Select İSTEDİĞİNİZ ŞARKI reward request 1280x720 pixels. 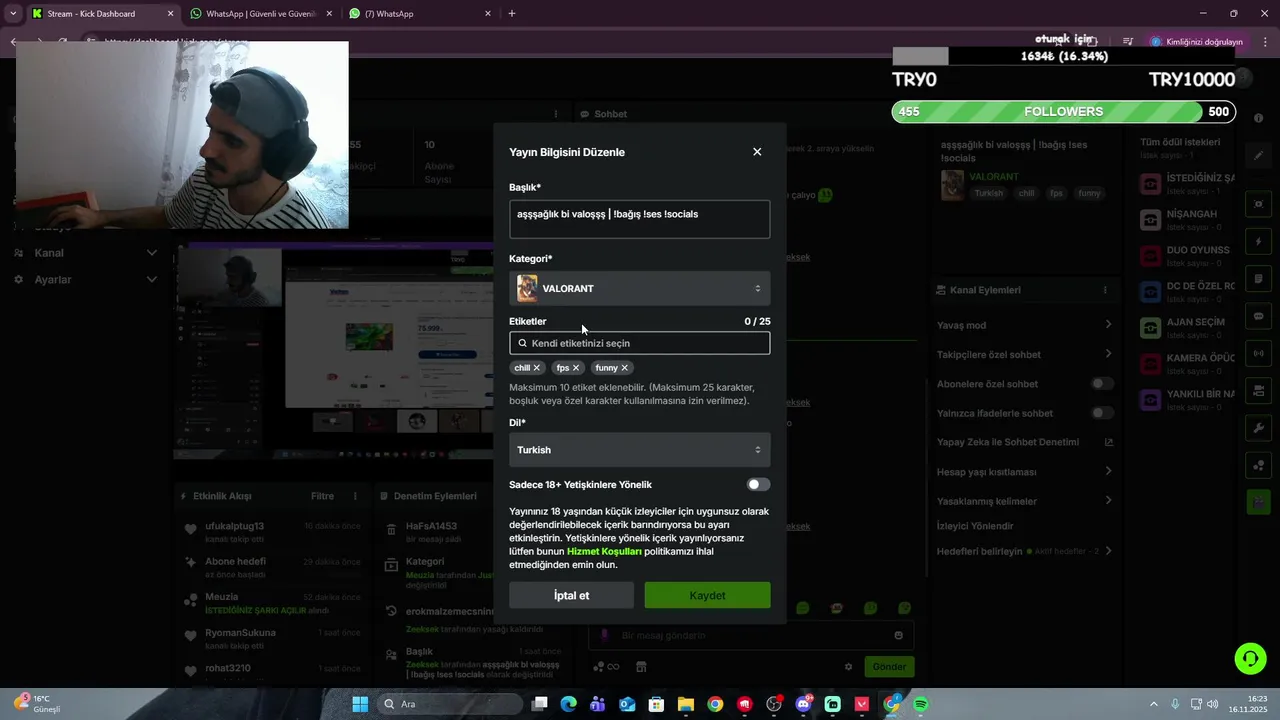[x=1187, y=184]
